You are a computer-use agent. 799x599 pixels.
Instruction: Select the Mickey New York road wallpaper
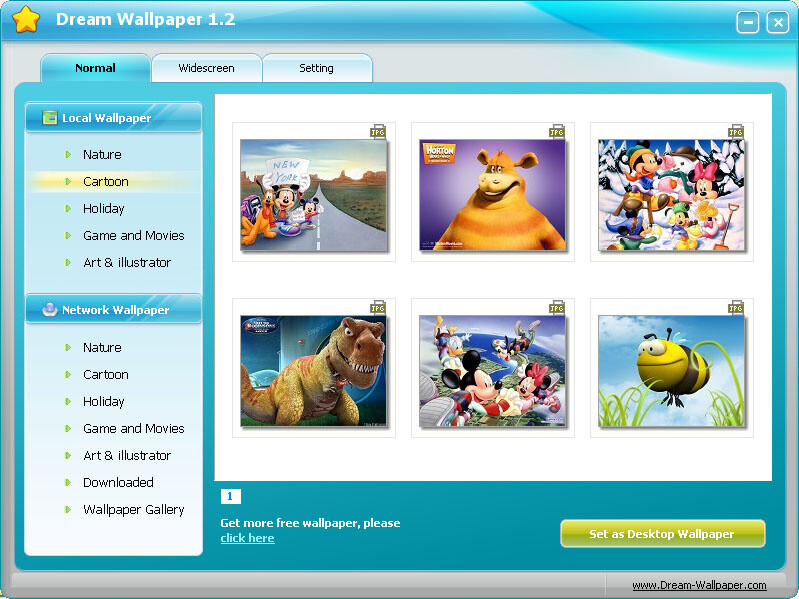tap(314, 196)
